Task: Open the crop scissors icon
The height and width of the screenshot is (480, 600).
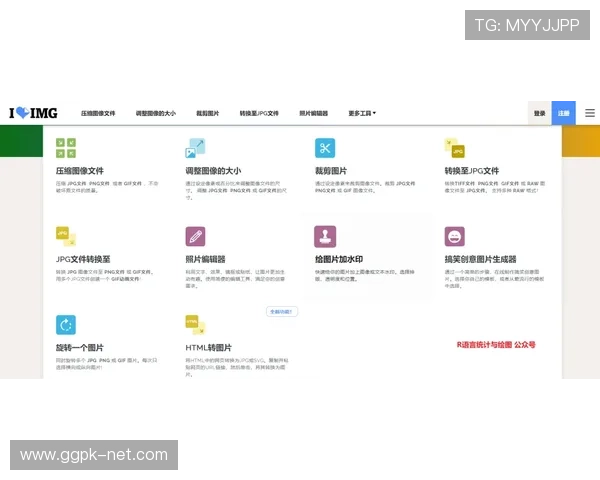Action: tap(325, 148)
